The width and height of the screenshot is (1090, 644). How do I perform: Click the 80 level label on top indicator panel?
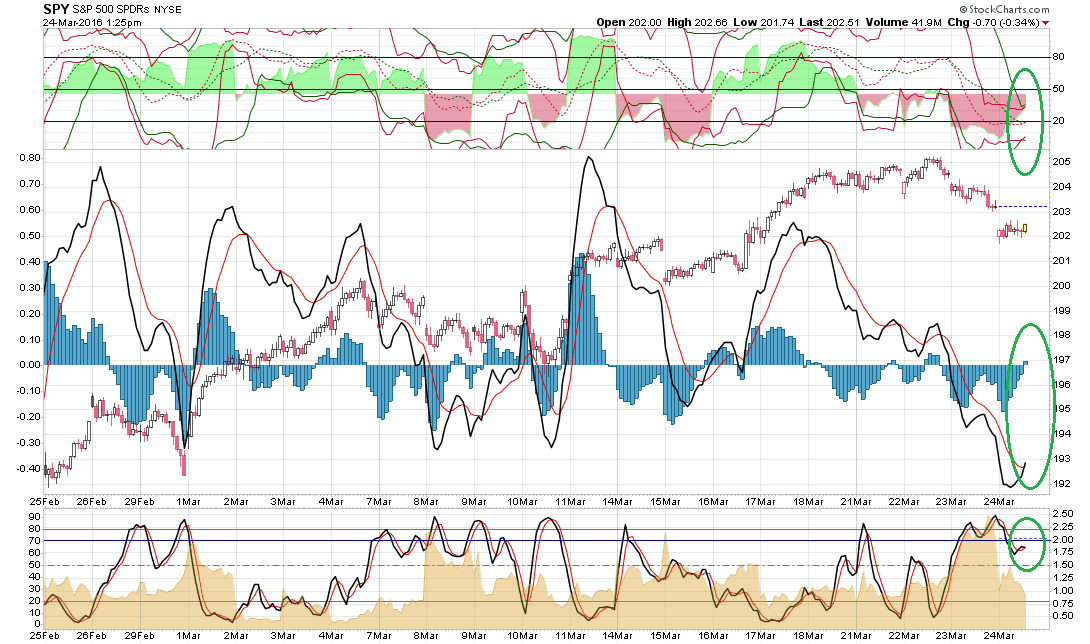[x=1059, y=57]
